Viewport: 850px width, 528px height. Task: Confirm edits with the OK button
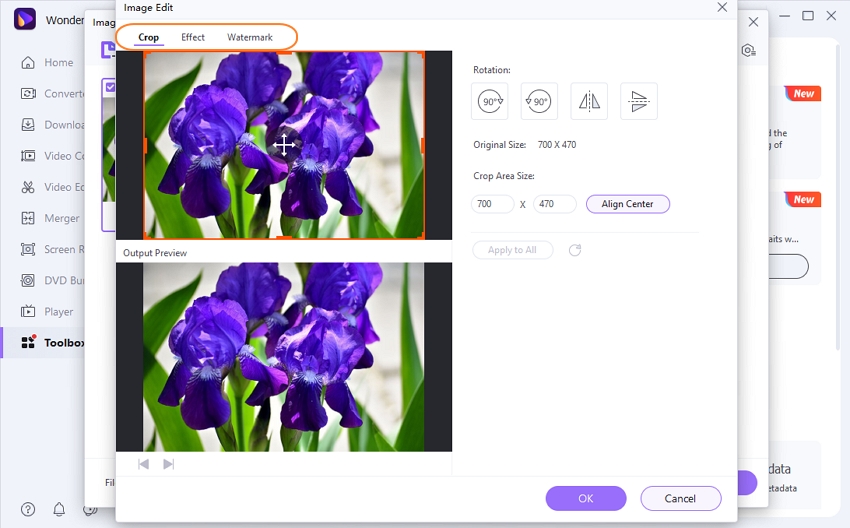pos(586,498)
